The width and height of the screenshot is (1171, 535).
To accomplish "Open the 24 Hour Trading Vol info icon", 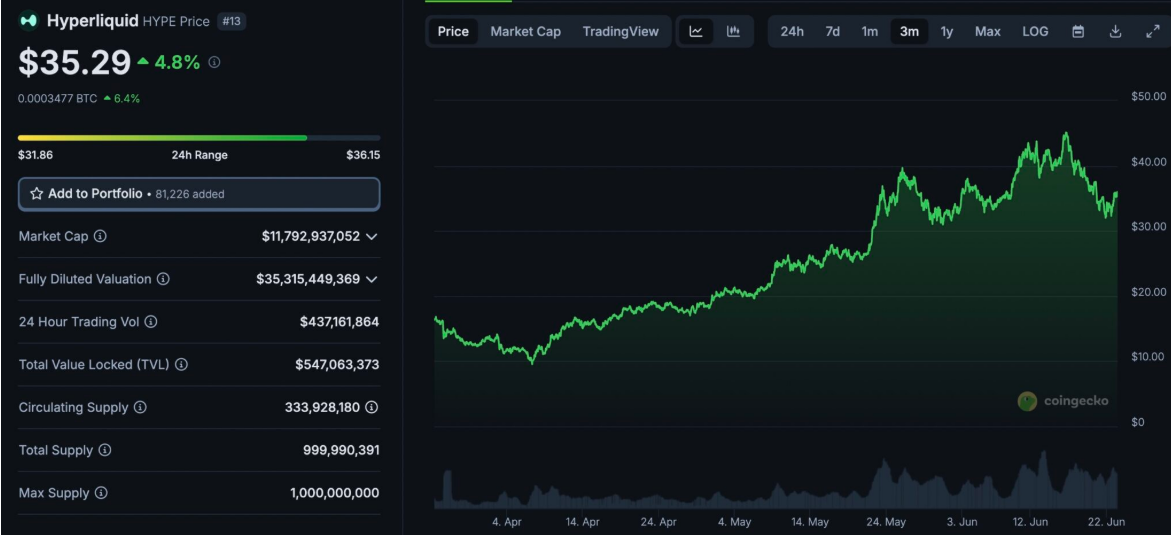I will [x=151, y=322].
